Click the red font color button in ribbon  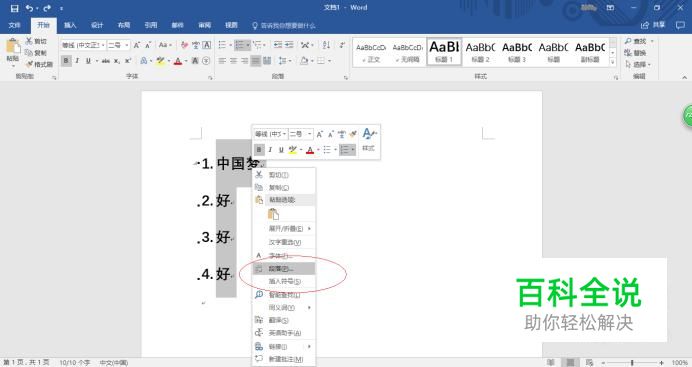tap(178, 61)
